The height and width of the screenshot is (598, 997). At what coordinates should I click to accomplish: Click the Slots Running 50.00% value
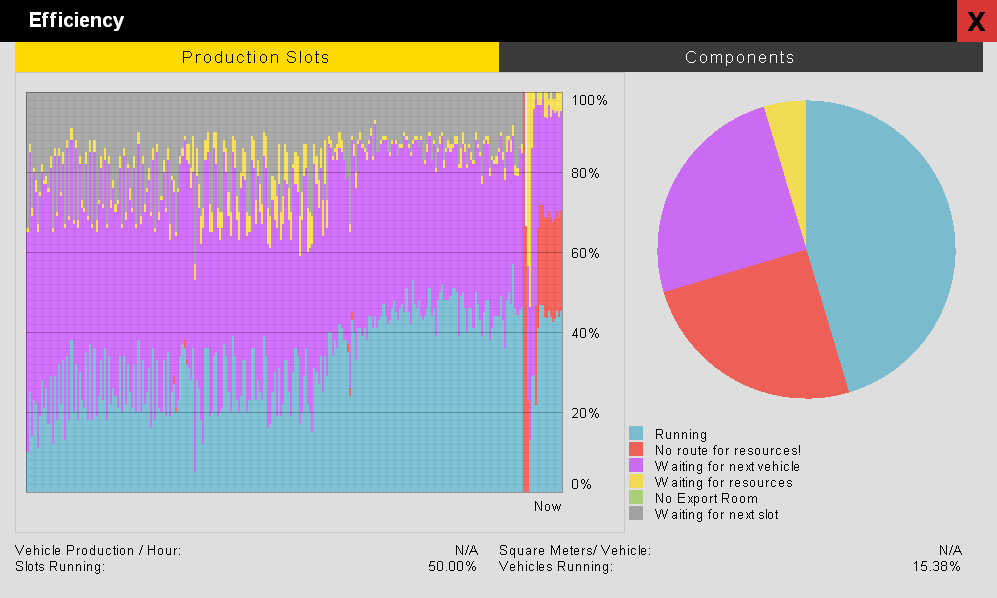pos(452,566)
